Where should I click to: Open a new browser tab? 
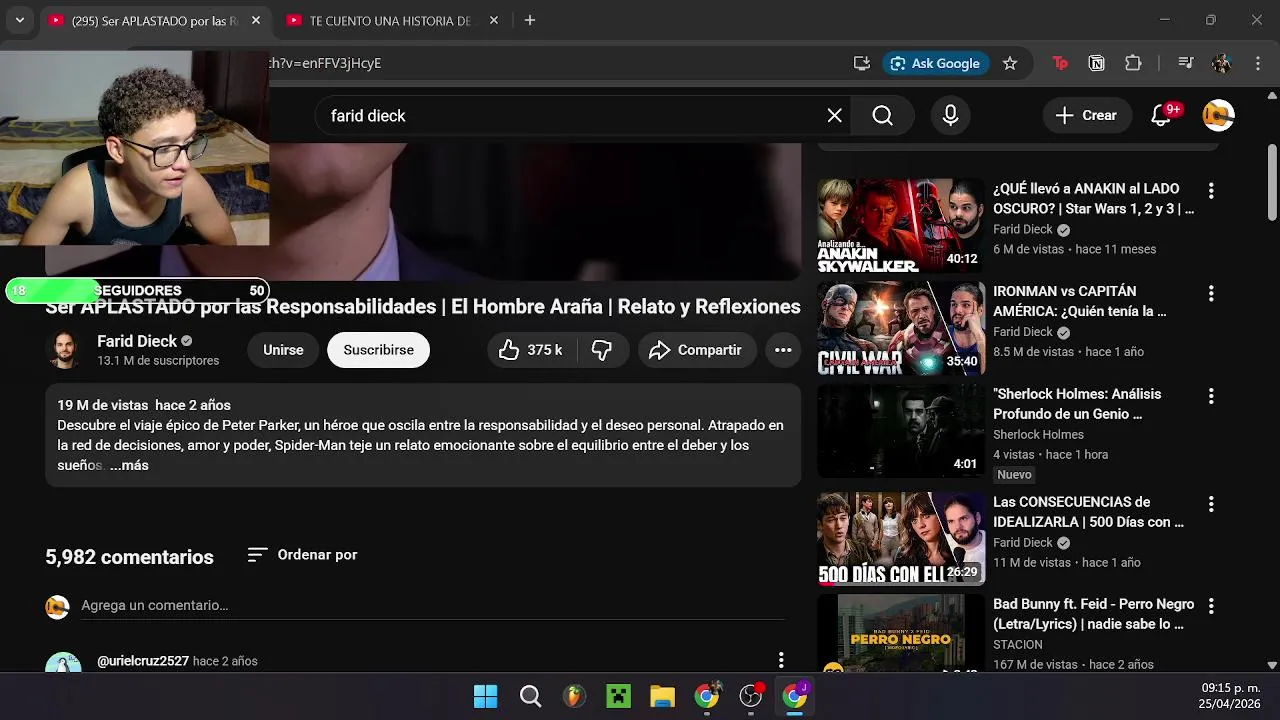(530, 20)
